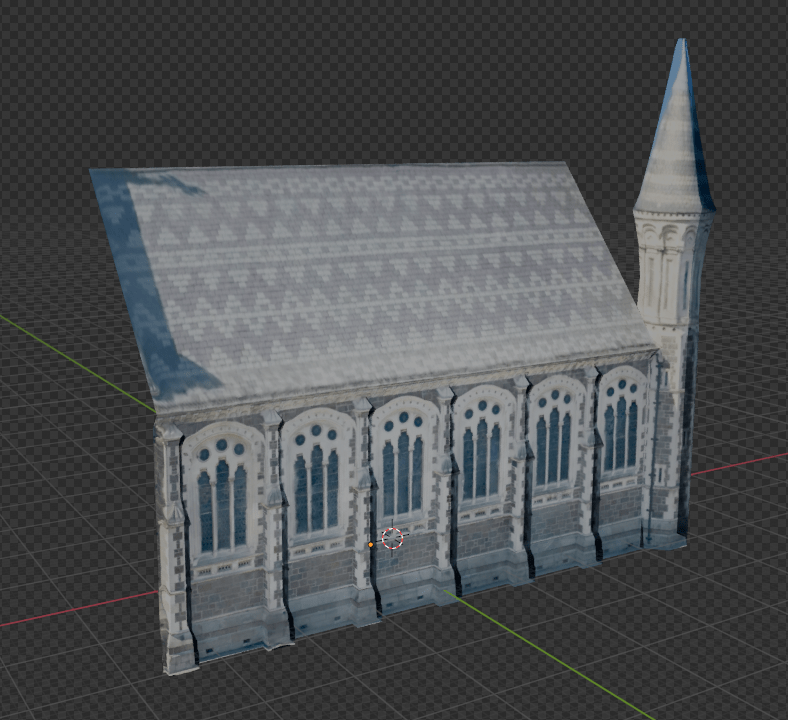Click the lower shaft of the tower
Screen dimensions: 788x720
pos(670,430)
